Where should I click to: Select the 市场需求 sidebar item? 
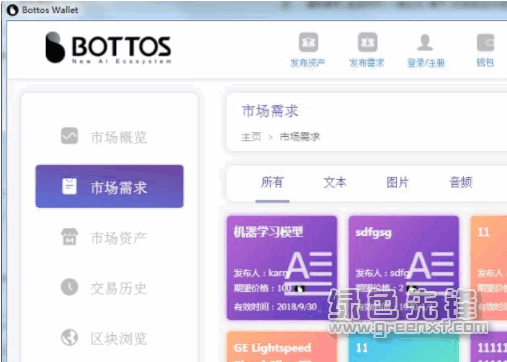[109, 186]
